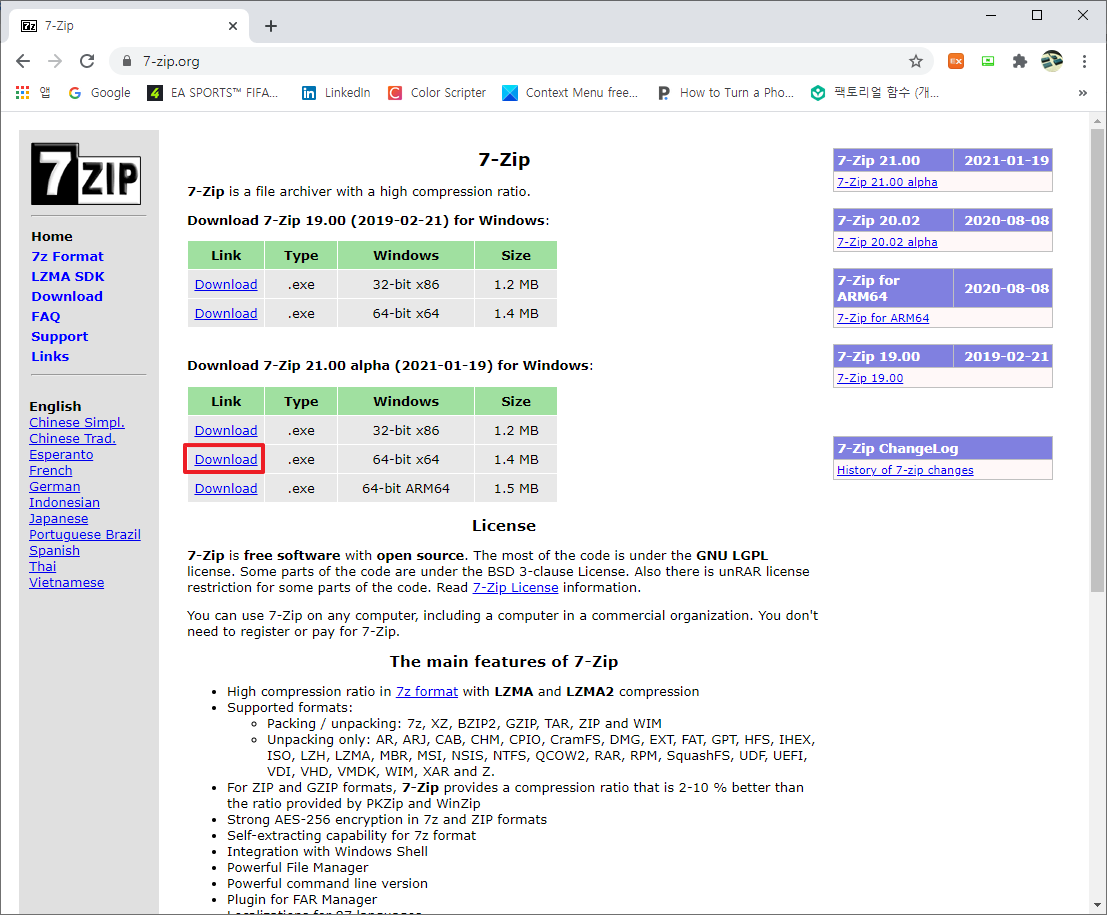
Task: Switch language to French
Action: 50,470
